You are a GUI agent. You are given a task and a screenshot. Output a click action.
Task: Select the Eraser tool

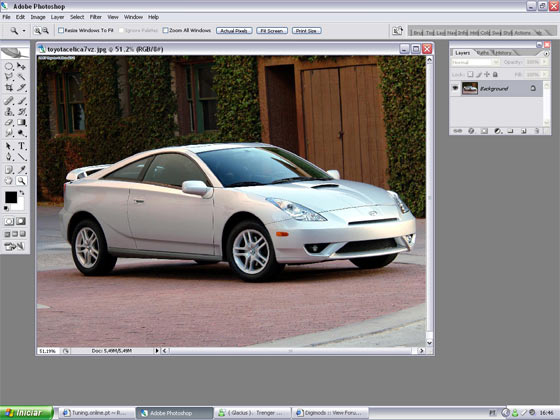click(9, 122)
